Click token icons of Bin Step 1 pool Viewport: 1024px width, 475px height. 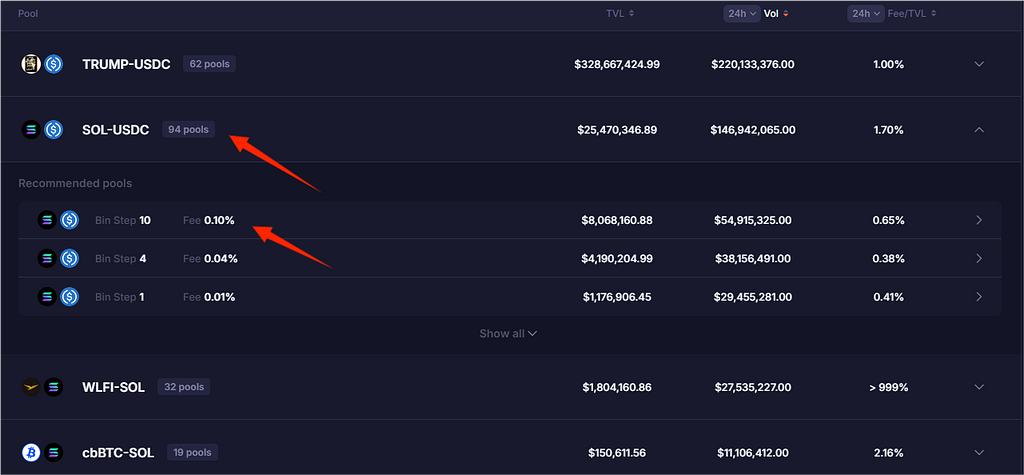58,296
